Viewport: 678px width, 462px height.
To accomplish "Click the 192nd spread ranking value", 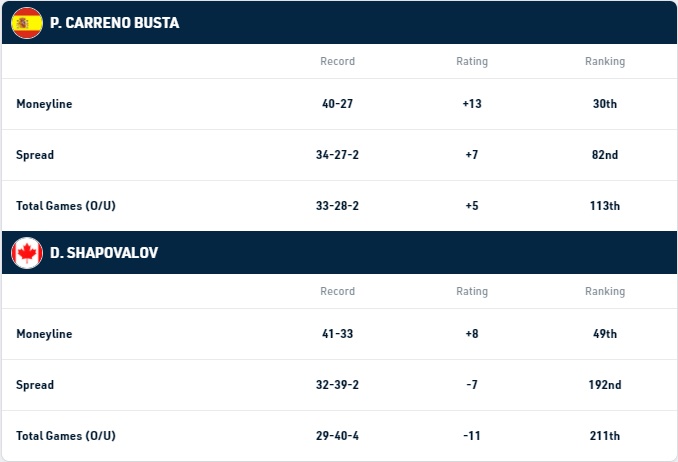I will pos(605,385).
